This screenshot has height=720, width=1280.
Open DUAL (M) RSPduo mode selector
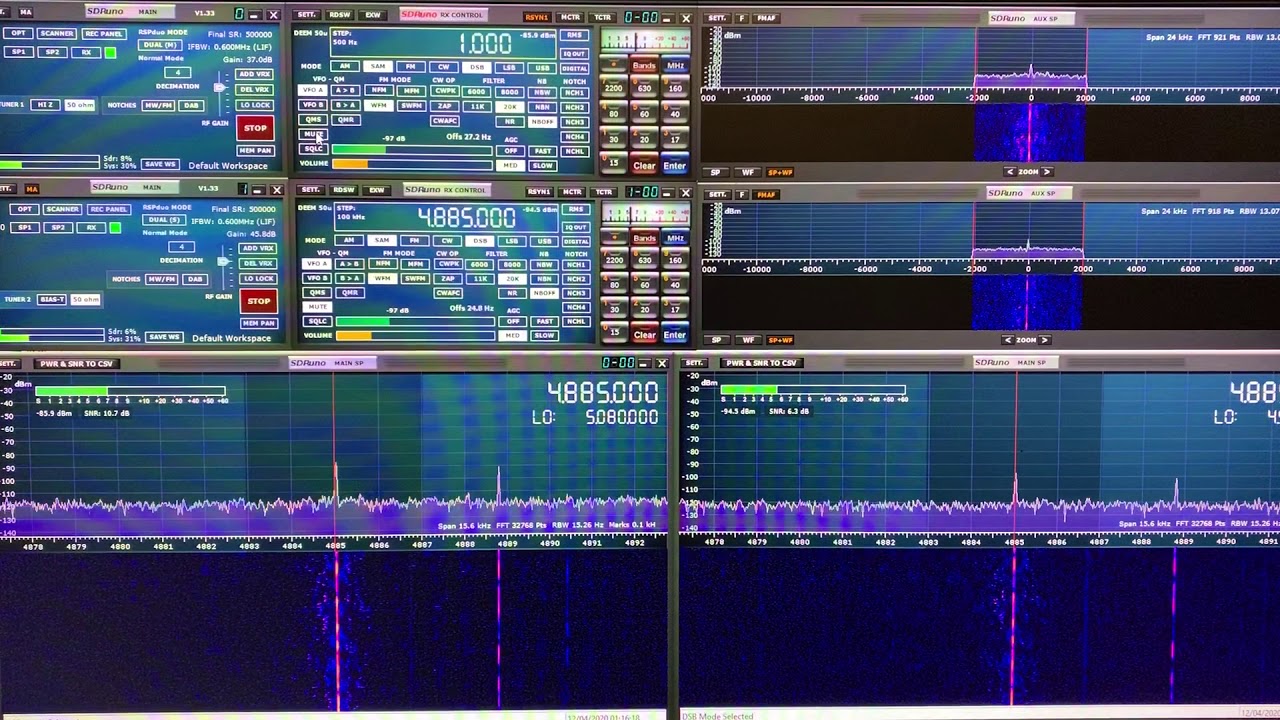pyautogui.click(x=161, y=45)
